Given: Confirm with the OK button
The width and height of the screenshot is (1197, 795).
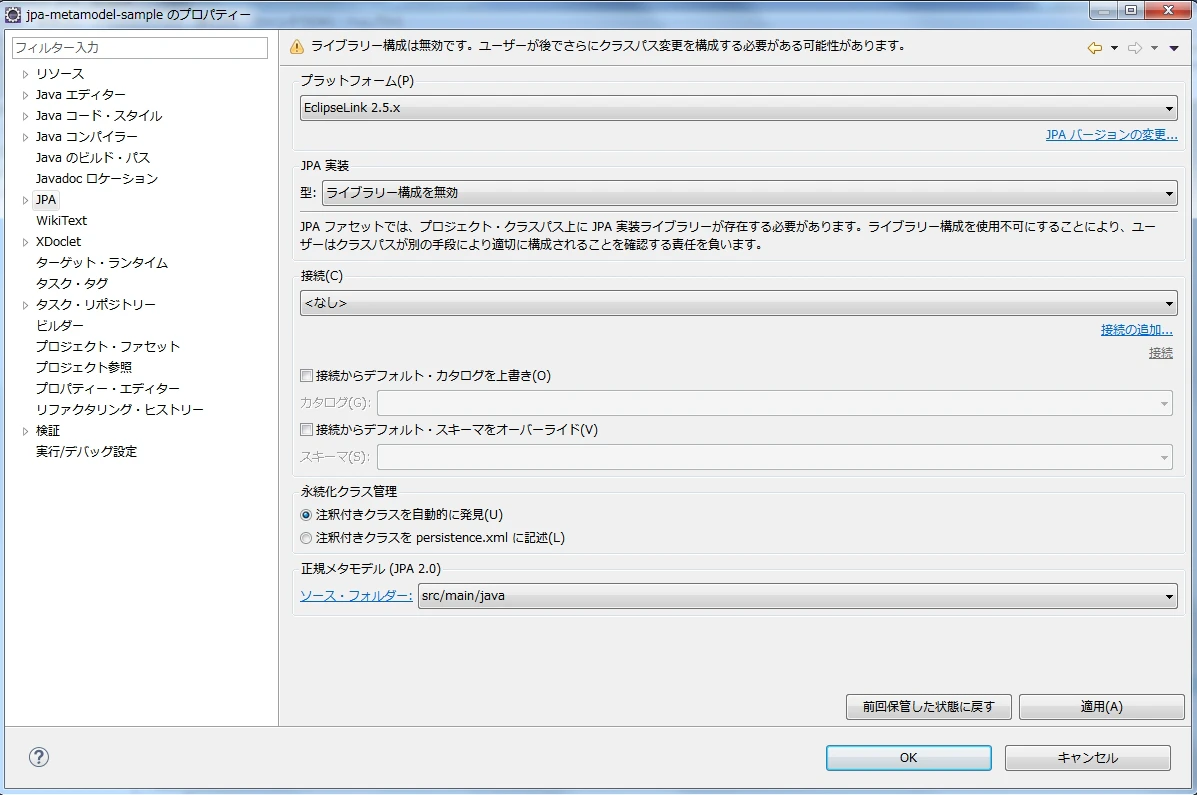Looking at the screenshot, I should pyautogui.click(x=908, y=758).
